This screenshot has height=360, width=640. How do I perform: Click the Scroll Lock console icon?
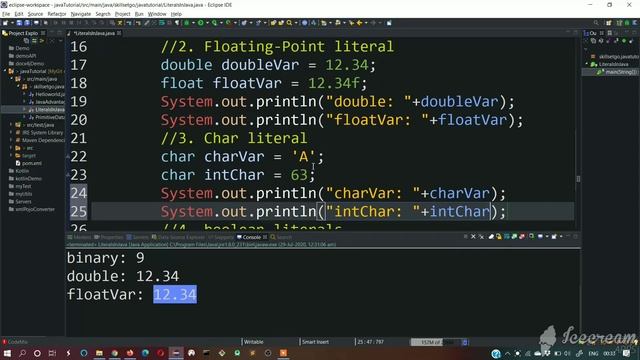499,236
